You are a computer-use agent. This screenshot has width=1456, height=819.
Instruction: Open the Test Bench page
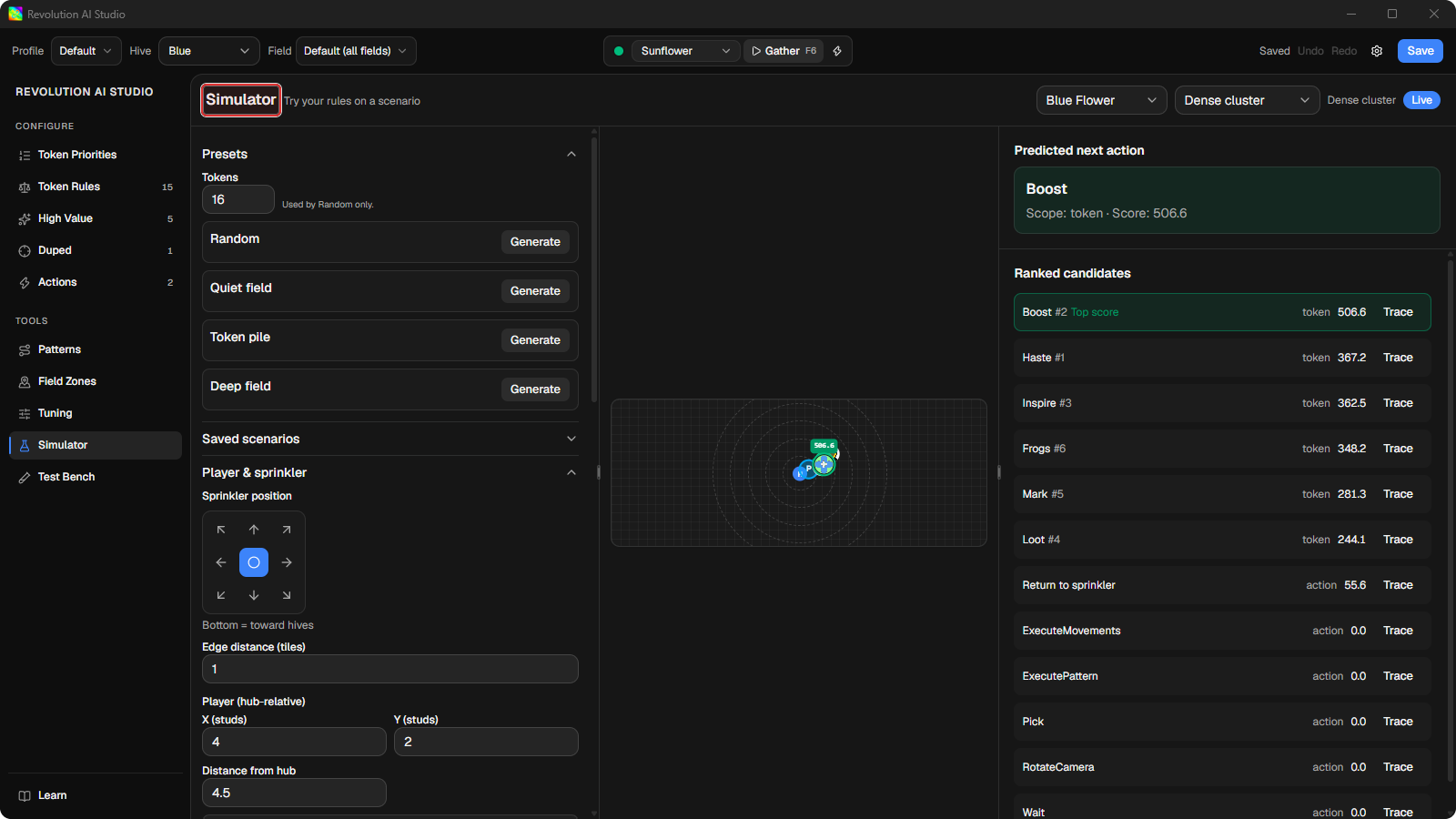tap(96, 477)
